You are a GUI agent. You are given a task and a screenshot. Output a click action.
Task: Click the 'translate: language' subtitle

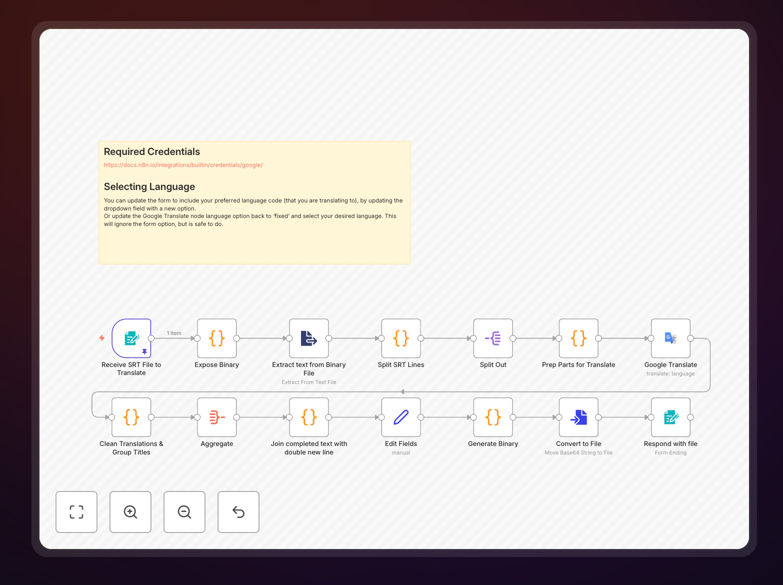pos(671,374)
